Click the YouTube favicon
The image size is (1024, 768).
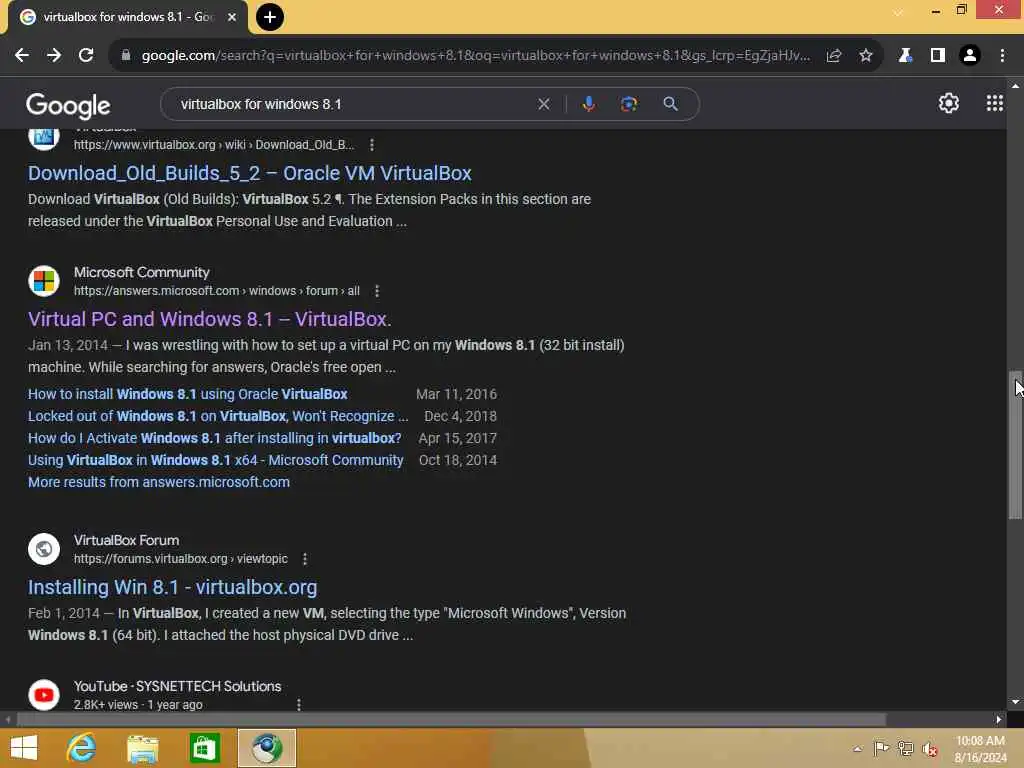point(44,695)
